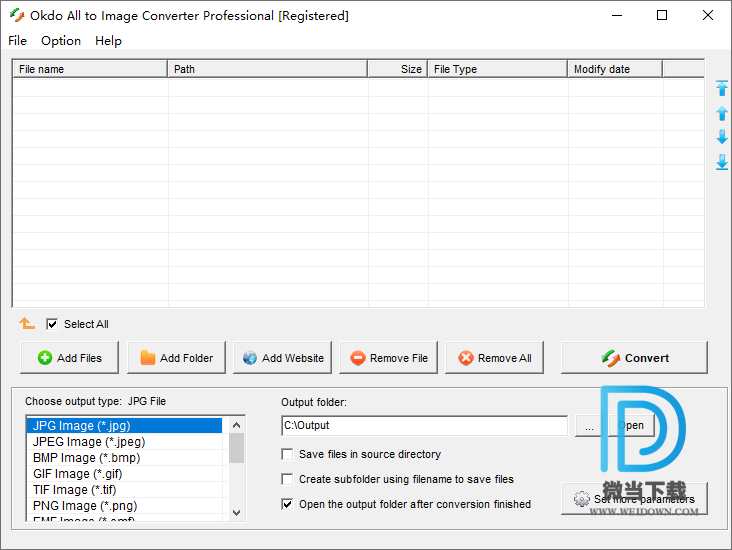The width and height of the screenshot is (732, 550).
Task: Sort list by File Type column header
Action: [498, 69]
